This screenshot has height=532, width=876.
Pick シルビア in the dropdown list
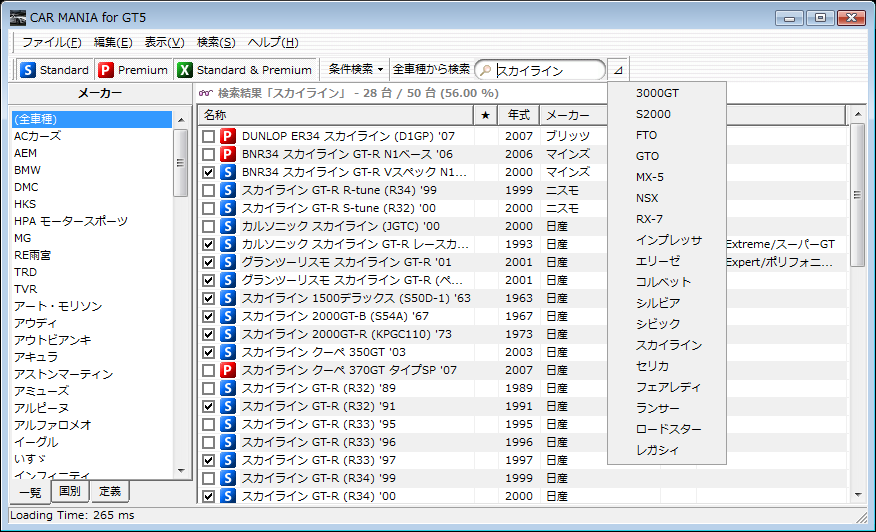(667, 303)
